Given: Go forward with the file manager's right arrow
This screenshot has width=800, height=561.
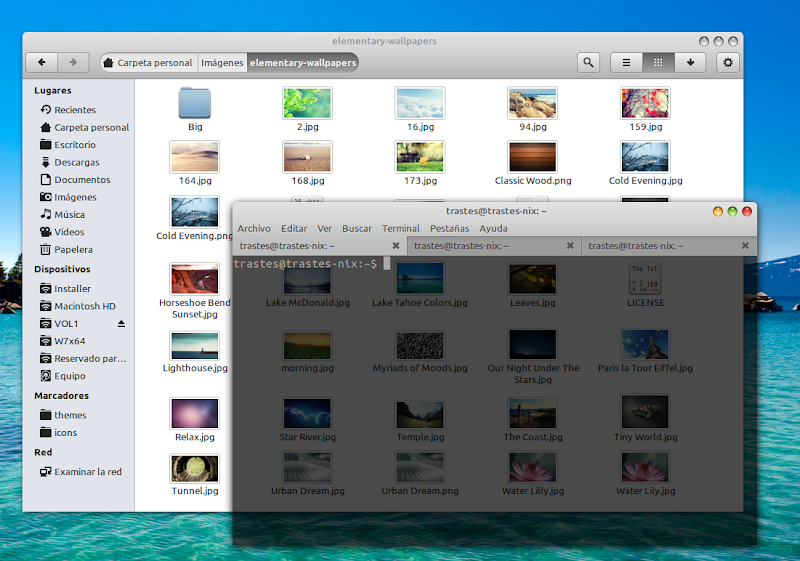Looking at the screenshot, I should (x=73, y=62).
